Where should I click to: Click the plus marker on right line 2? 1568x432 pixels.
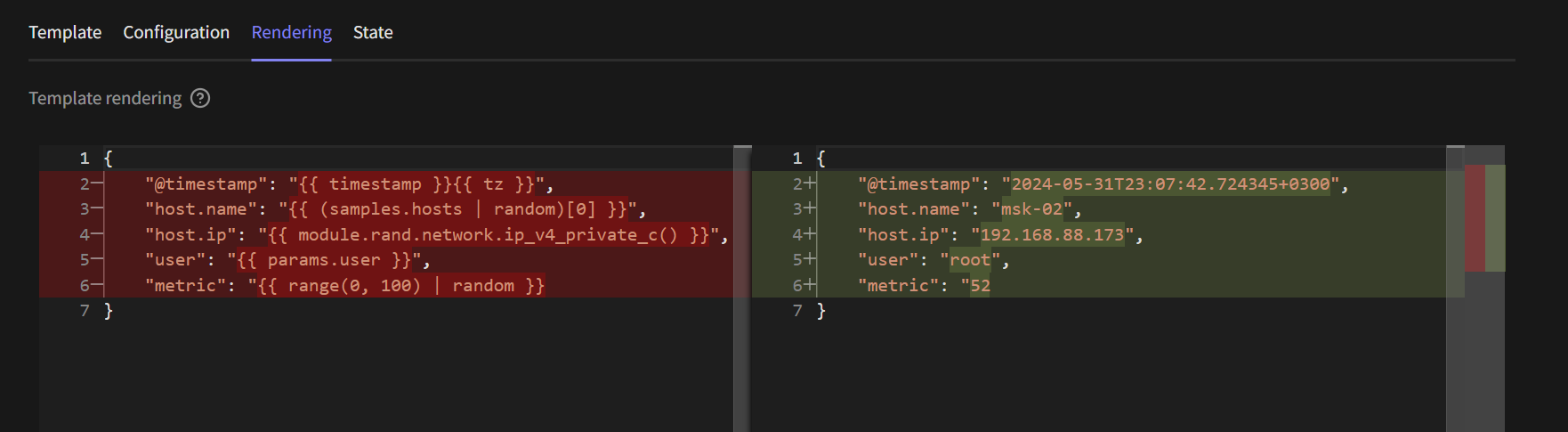click(x=810, y=184)
